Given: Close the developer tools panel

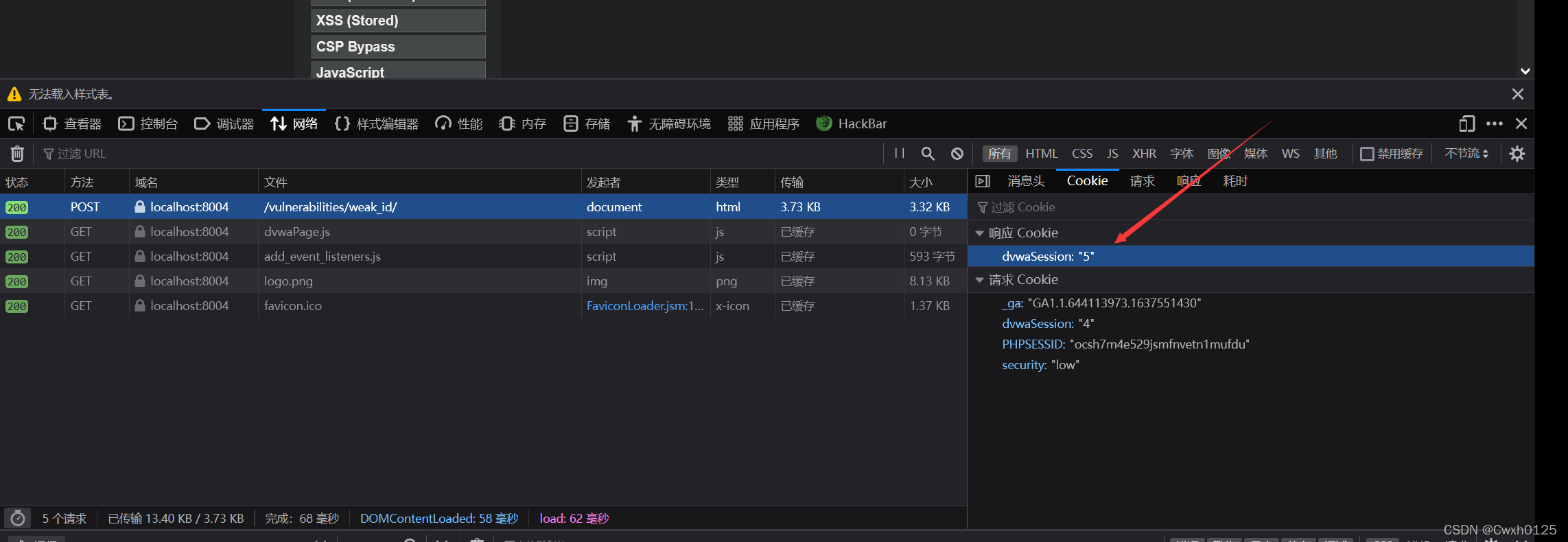Looking at the screenshot, I should click(x=1521, y=124).
